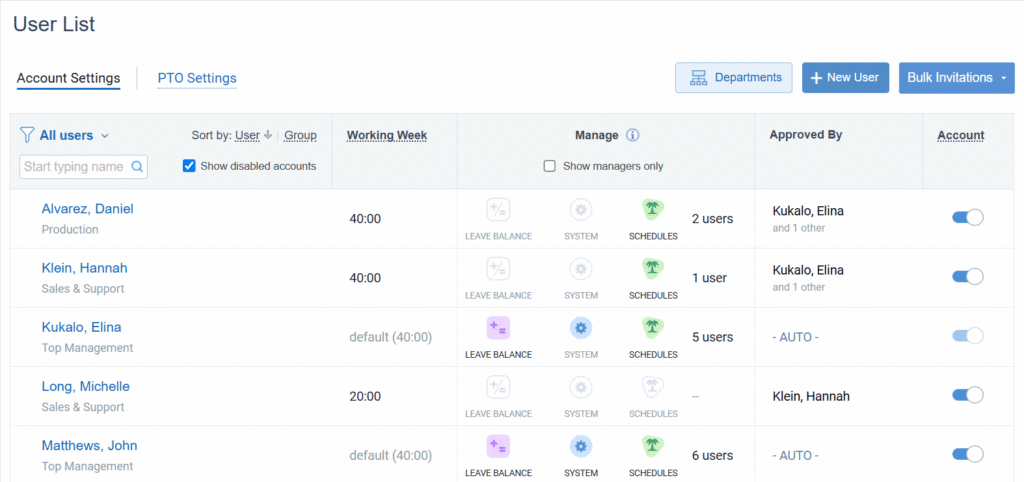The width and height of the screenshot is (1024, 482).
Task: Click default (40:00) for Matthews, John
Action: [391, 456]
